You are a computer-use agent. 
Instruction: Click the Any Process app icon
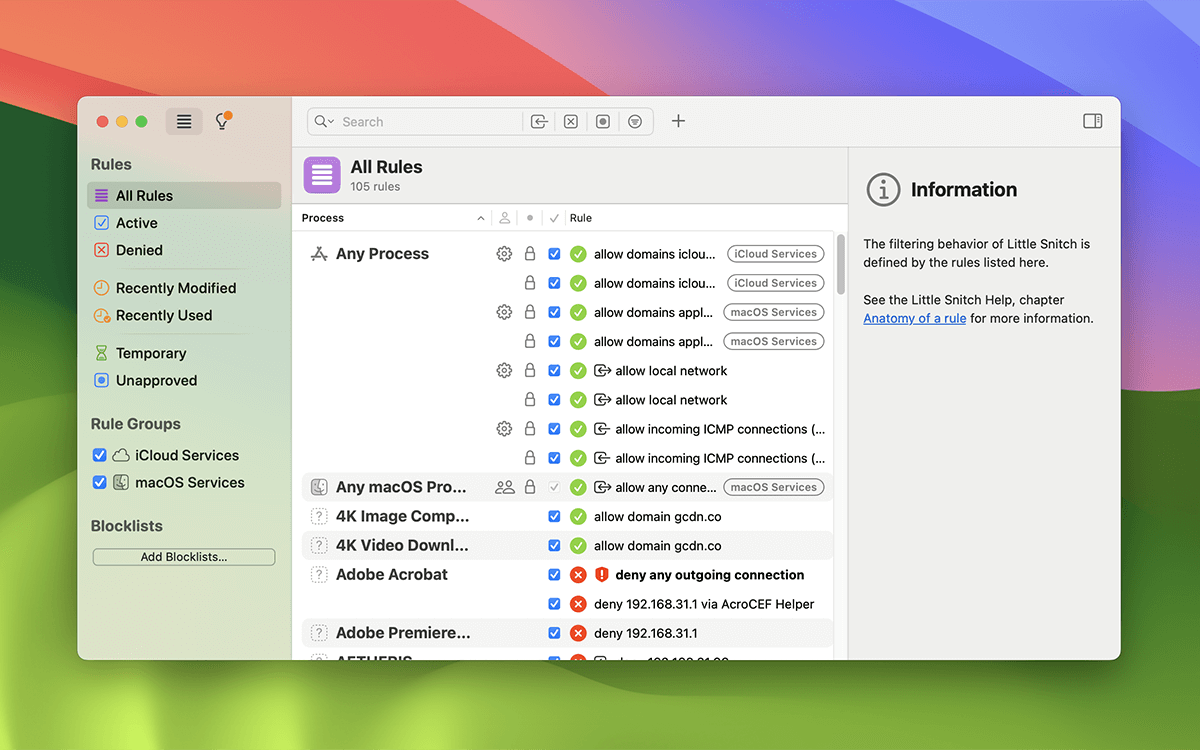[319, 254]
